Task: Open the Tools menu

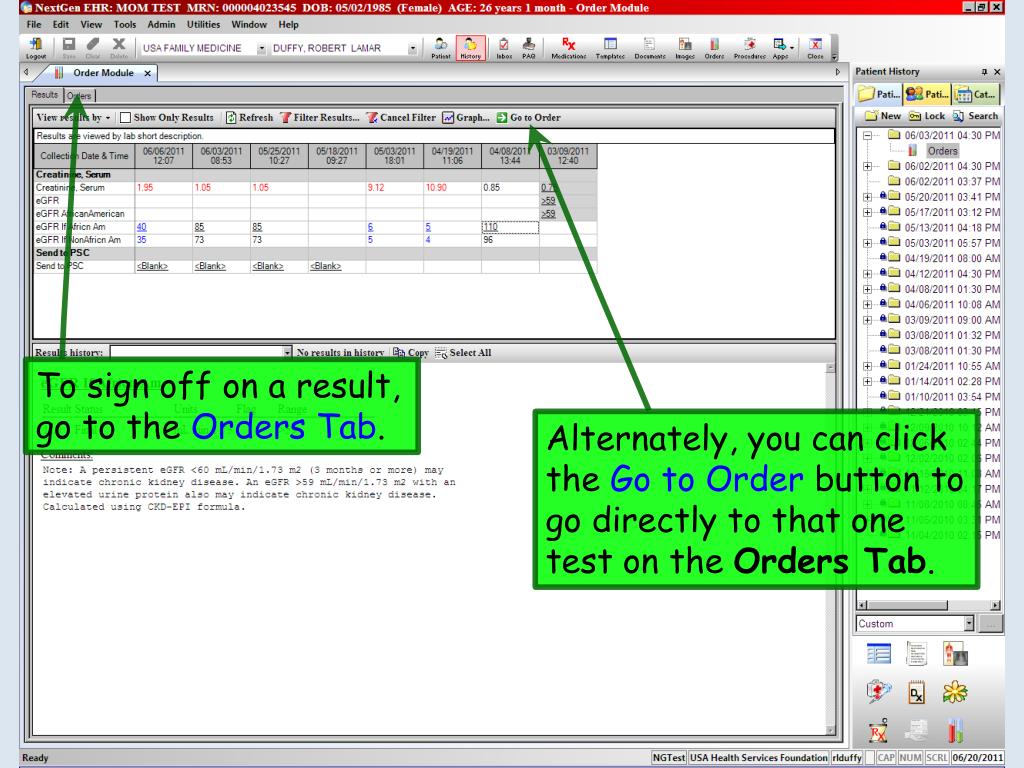Action: pos(125,24)
